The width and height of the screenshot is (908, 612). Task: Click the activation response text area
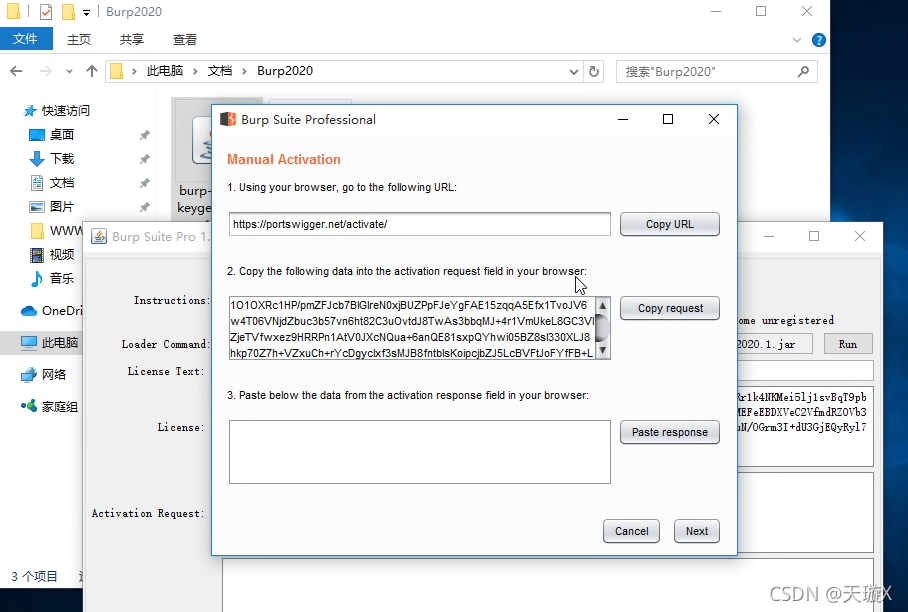point(419,451)
